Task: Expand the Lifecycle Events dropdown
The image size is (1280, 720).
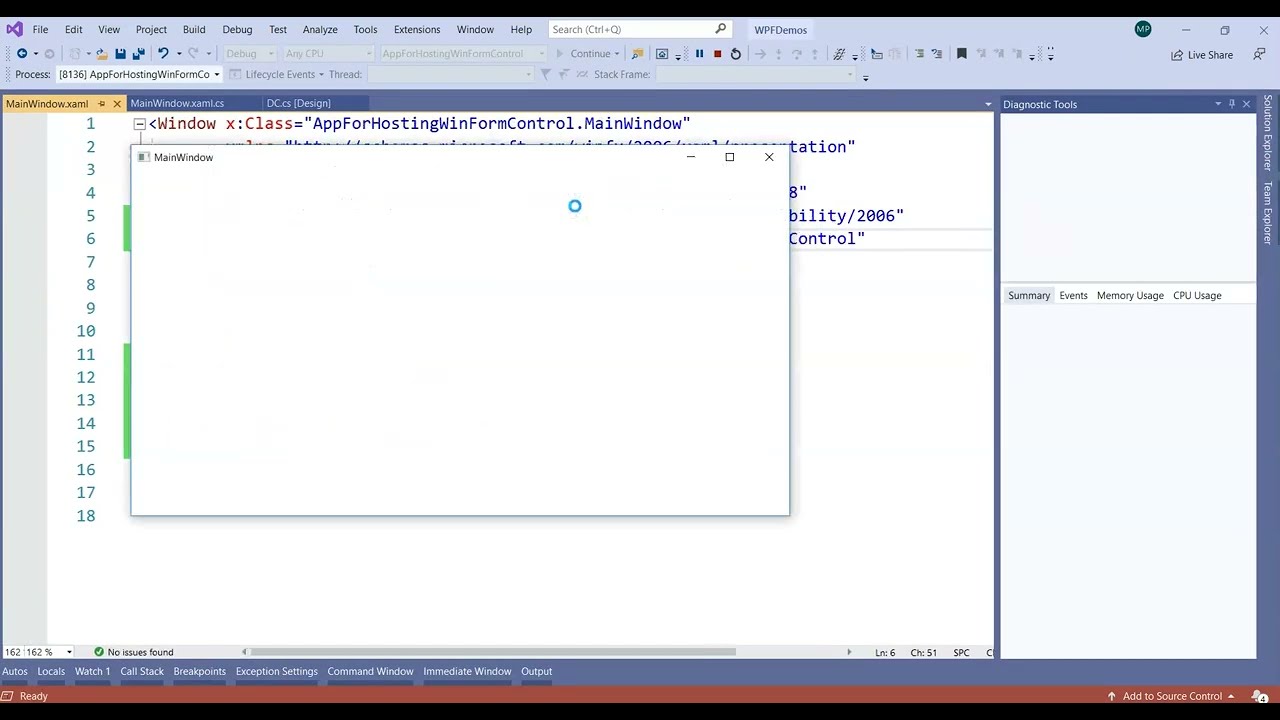Action: point(321,74)
